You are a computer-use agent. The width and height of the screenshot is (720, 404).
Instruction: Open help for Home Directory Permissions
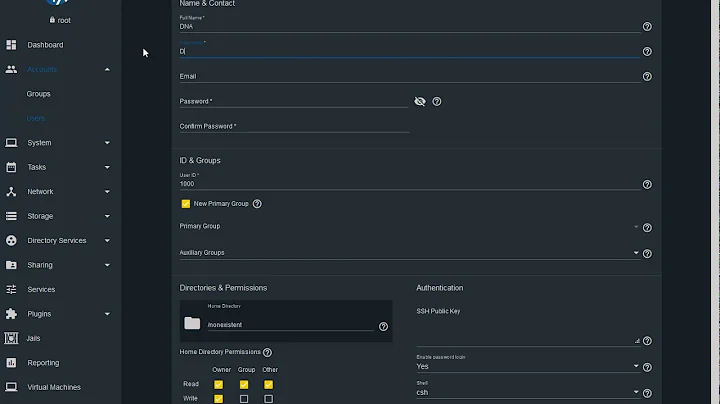point(267,352)
